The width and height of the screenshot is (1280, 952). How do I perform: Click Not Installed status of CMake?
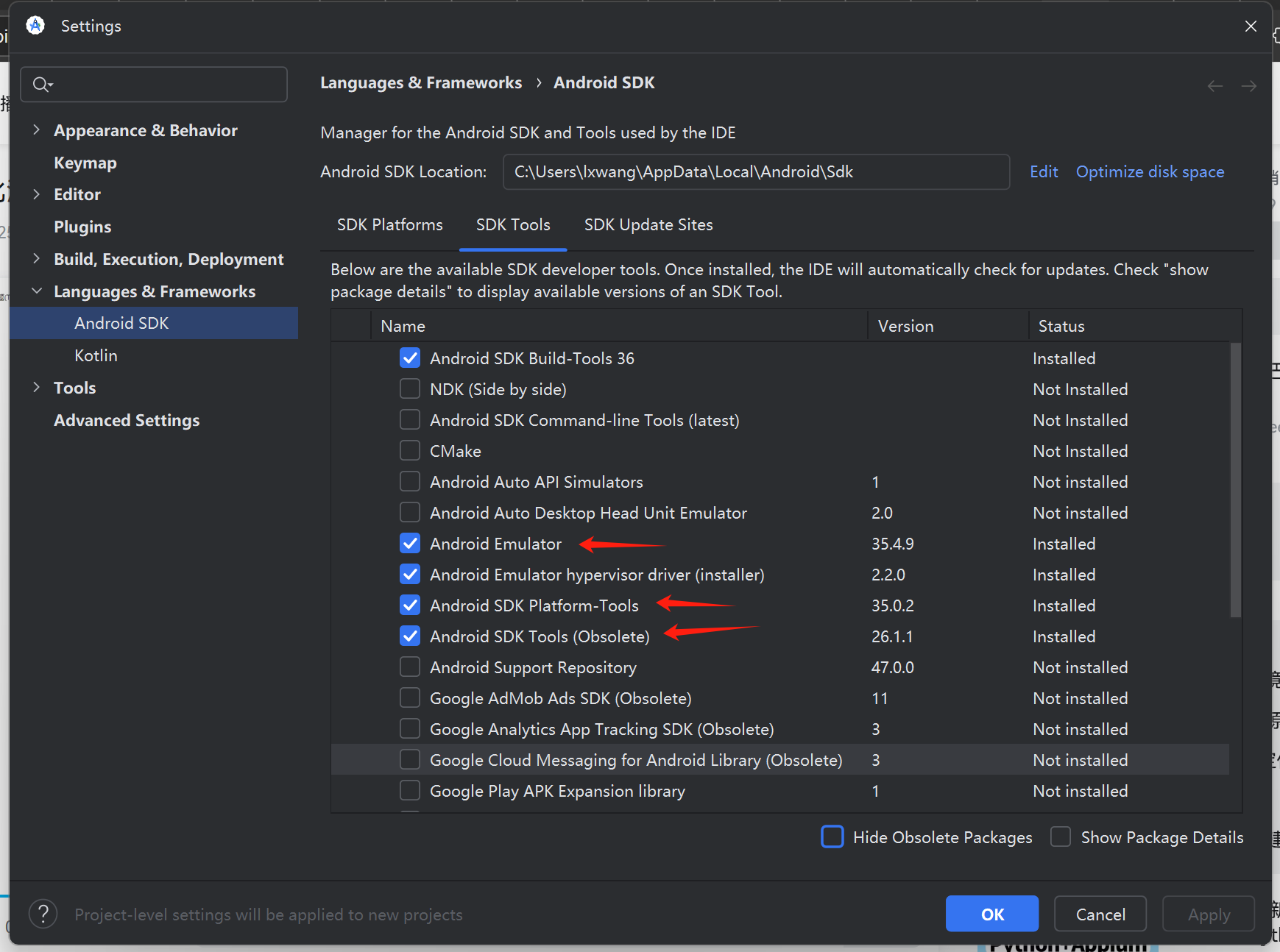tap(1081, 451)
